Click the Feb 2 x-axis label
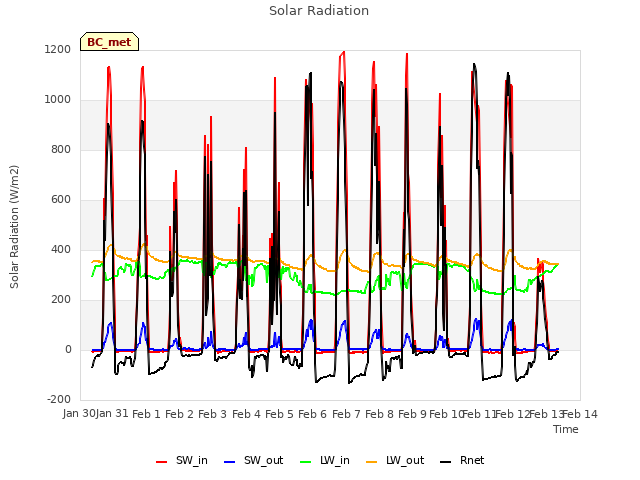The width and height of the screenshot is (640, 480). pos(179,414)
